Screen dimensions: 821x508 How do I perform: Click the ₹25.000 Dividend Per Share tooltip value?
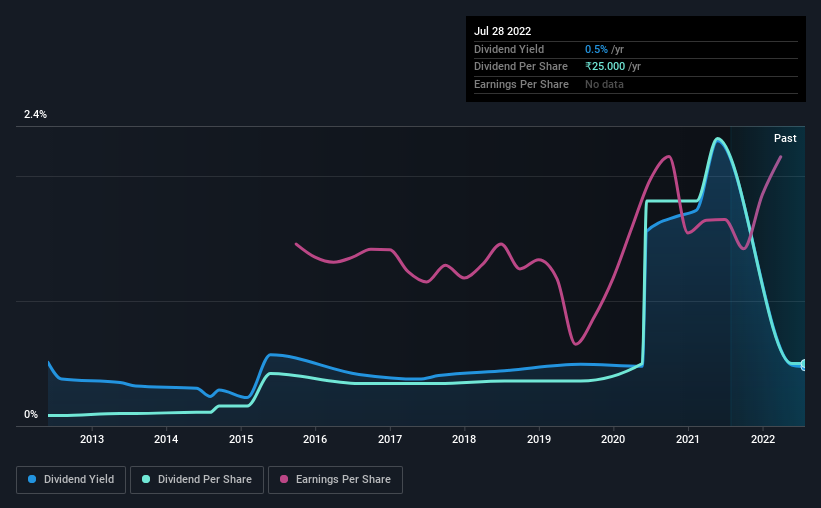pos(605,67)
